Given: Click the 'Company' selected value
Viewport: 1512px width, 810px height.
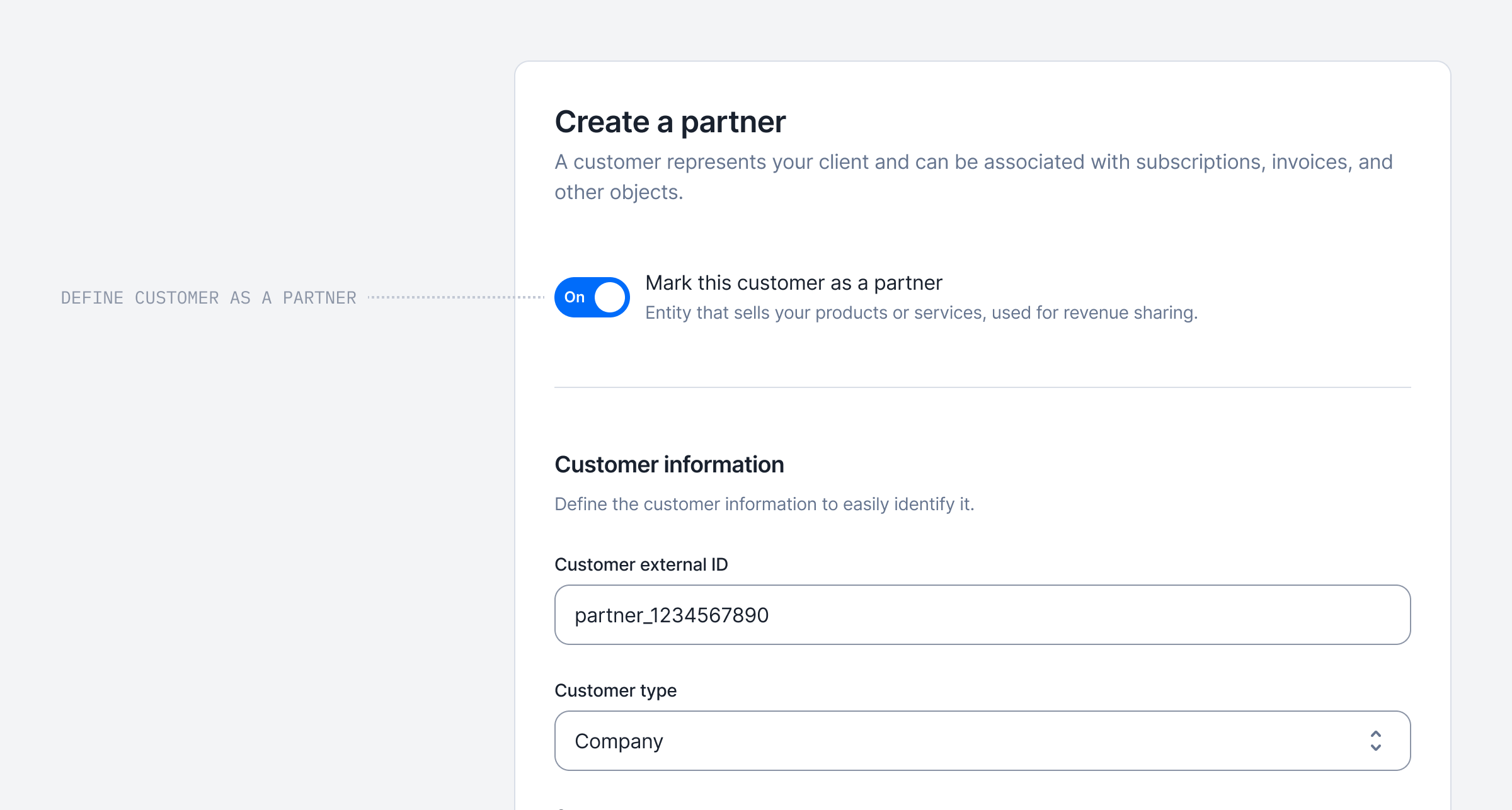Looking at the screenshot, I should [619, 741].
